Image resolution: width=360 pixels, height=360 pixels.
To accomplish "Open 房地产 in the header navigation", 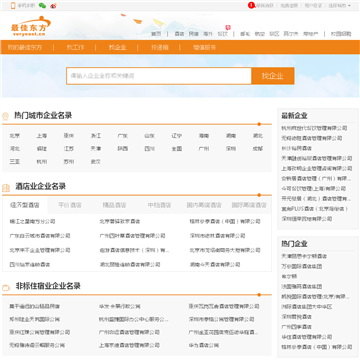I will 310,34.
